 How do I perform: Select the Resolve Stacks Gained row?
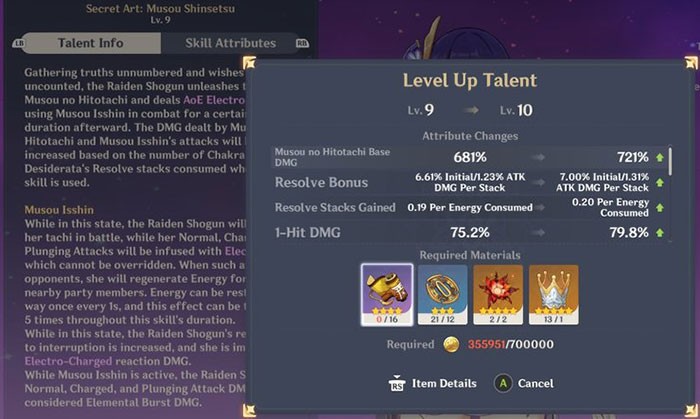[471, 207]
